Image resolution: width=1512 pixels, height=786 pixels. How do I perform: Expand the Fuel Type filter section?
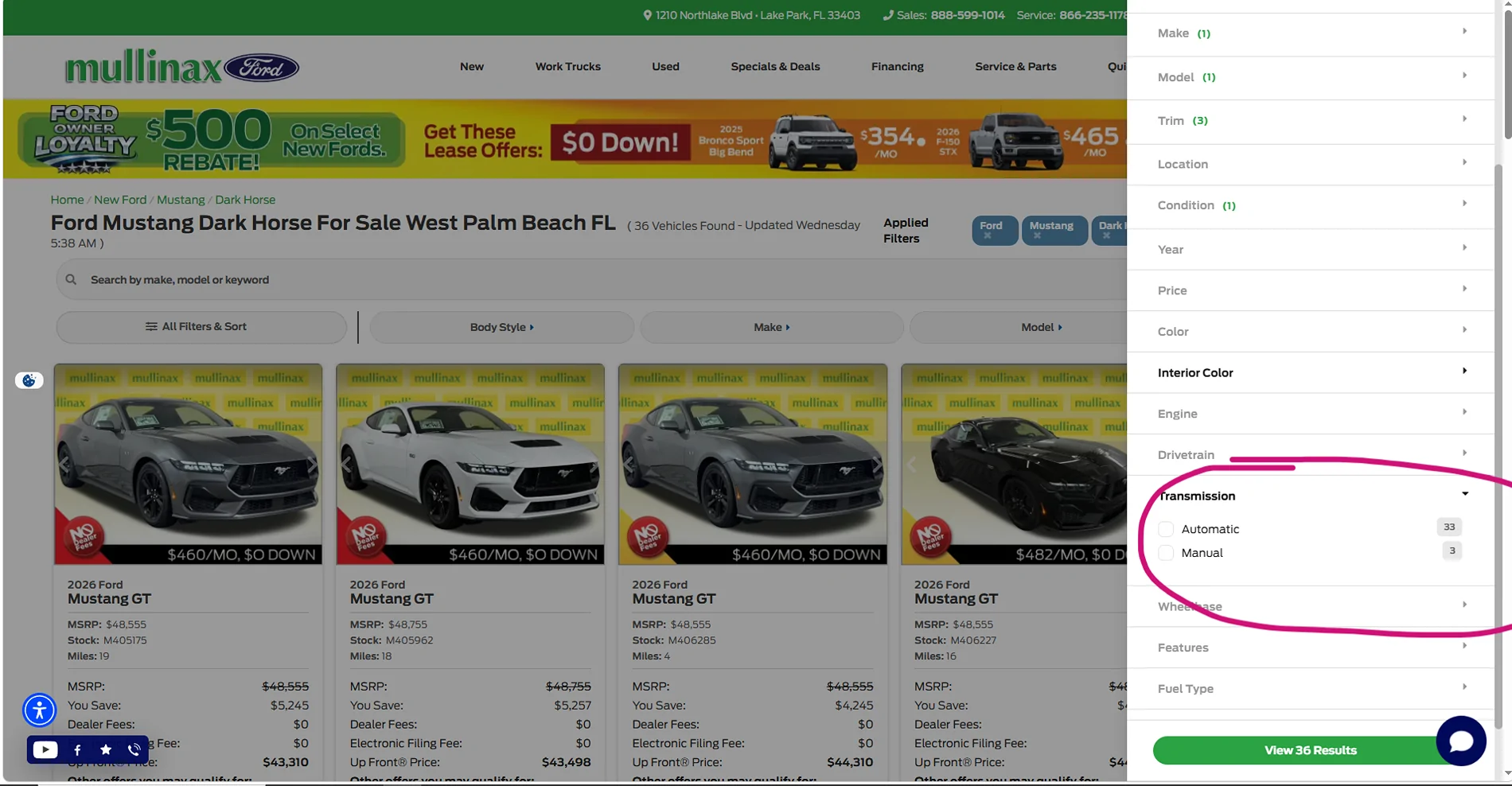[x=1310, y=689]
